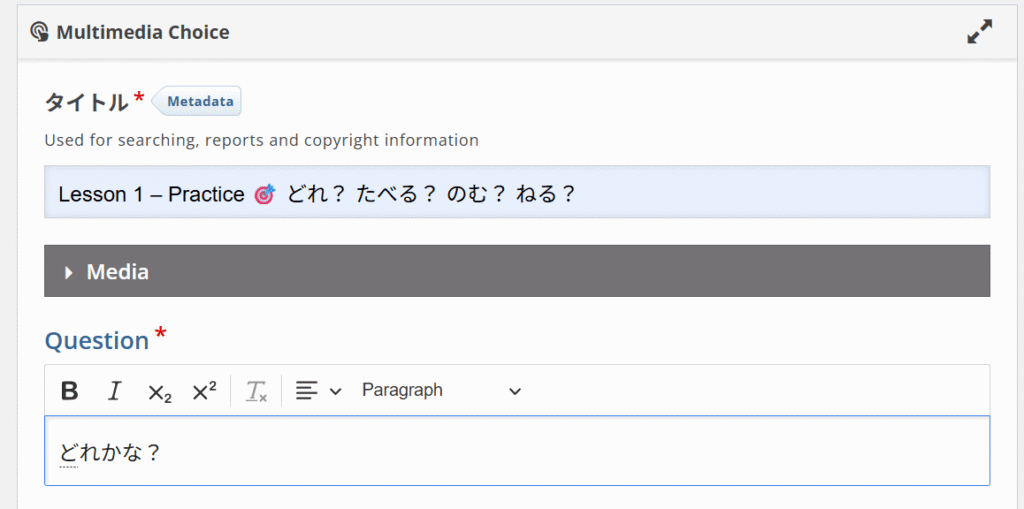Click the Metadata button
The width and height of the screenshot is (1024, 509).
point(200,101)
